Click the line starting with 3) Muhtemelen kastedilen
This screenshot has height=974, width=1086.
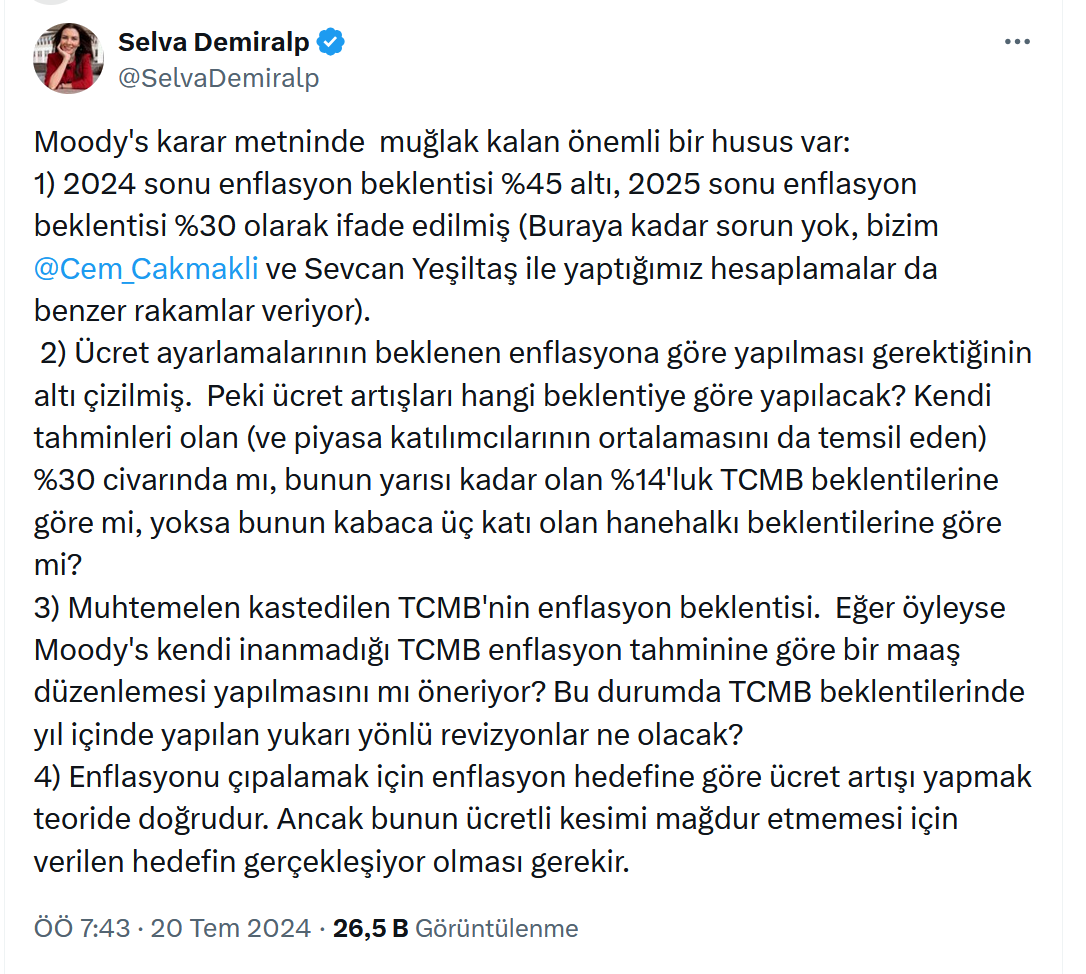(506, 607)
